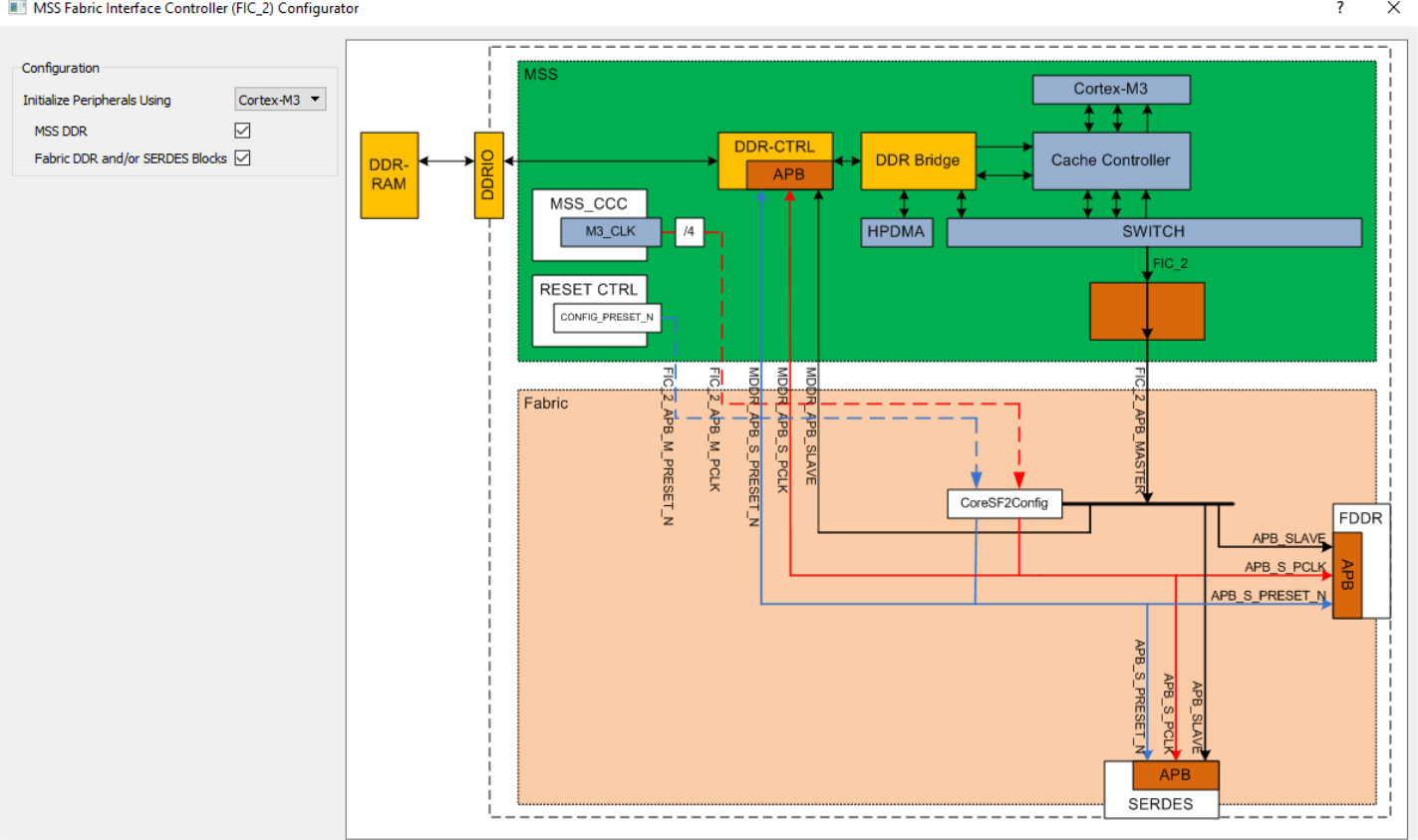Image resolution: width=1418 pixels, height=840 pixels.
Task: Click the HPDMA block in the MSS region
Action: click(895, 232)
